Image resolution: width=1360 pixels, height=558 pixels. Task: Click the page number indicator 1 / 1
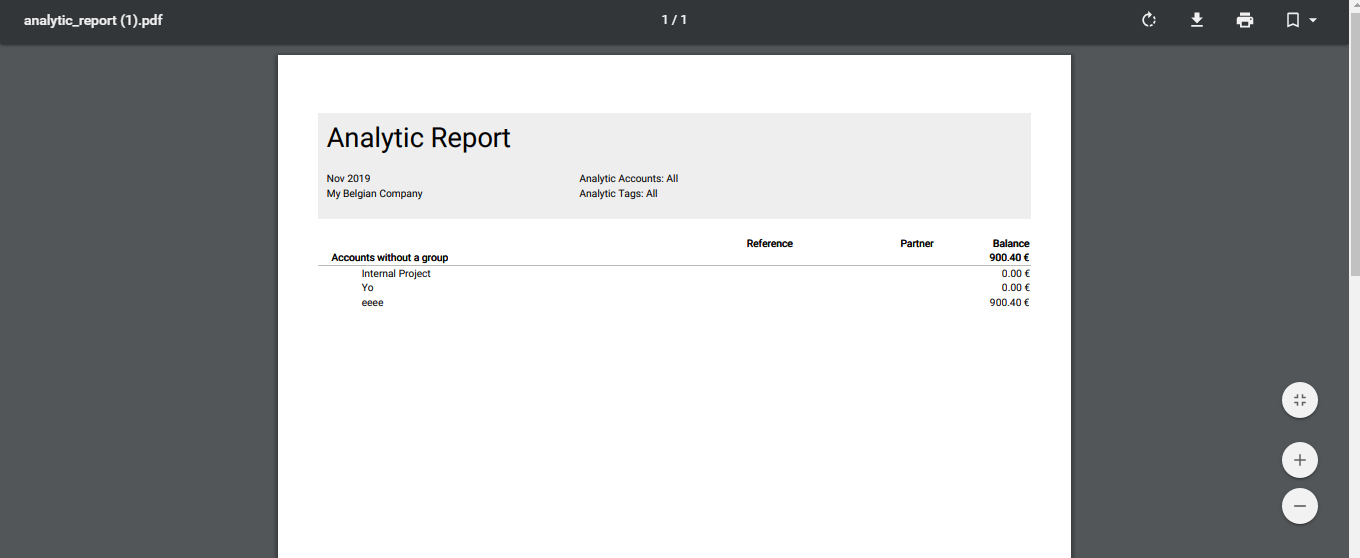click(x=674, y=20)
